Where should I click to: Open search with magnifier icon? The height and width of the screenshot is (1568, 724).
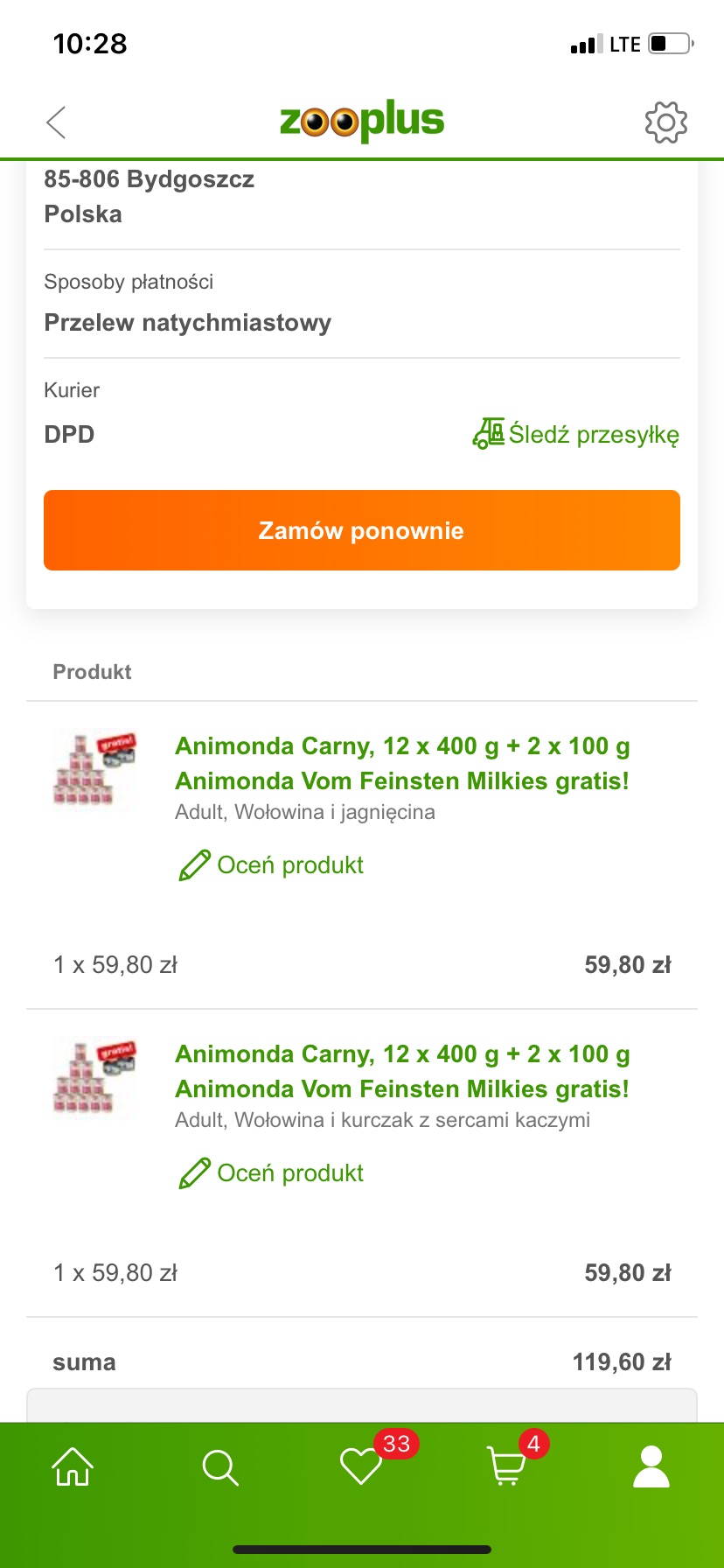coord(220,1467)
